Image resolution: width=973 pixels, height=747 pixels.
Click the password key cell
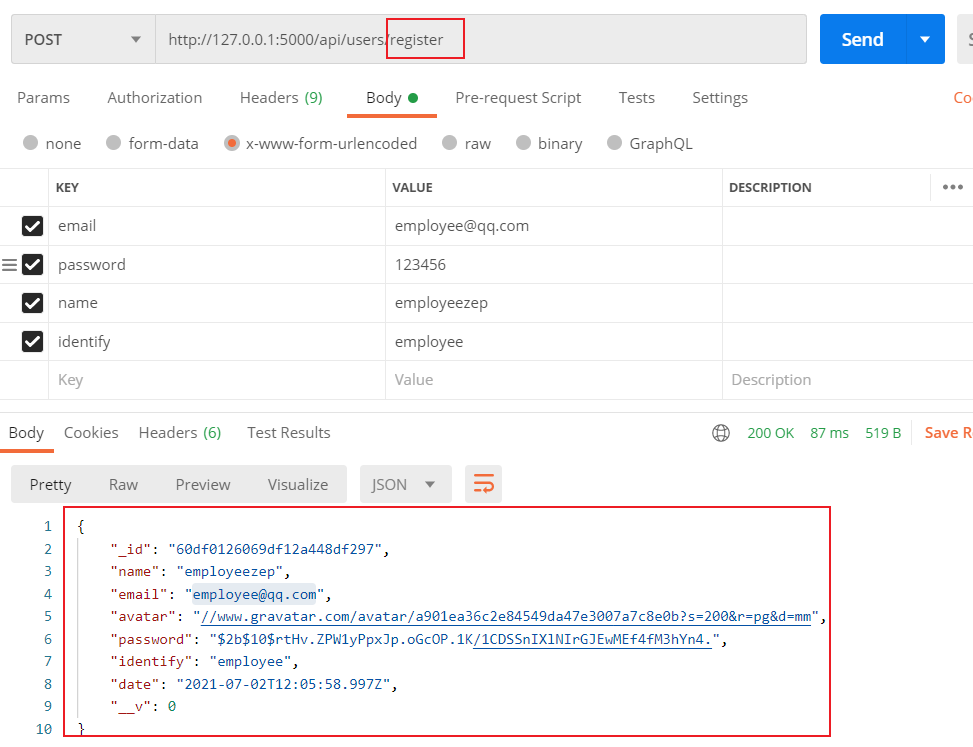[217, 265]
